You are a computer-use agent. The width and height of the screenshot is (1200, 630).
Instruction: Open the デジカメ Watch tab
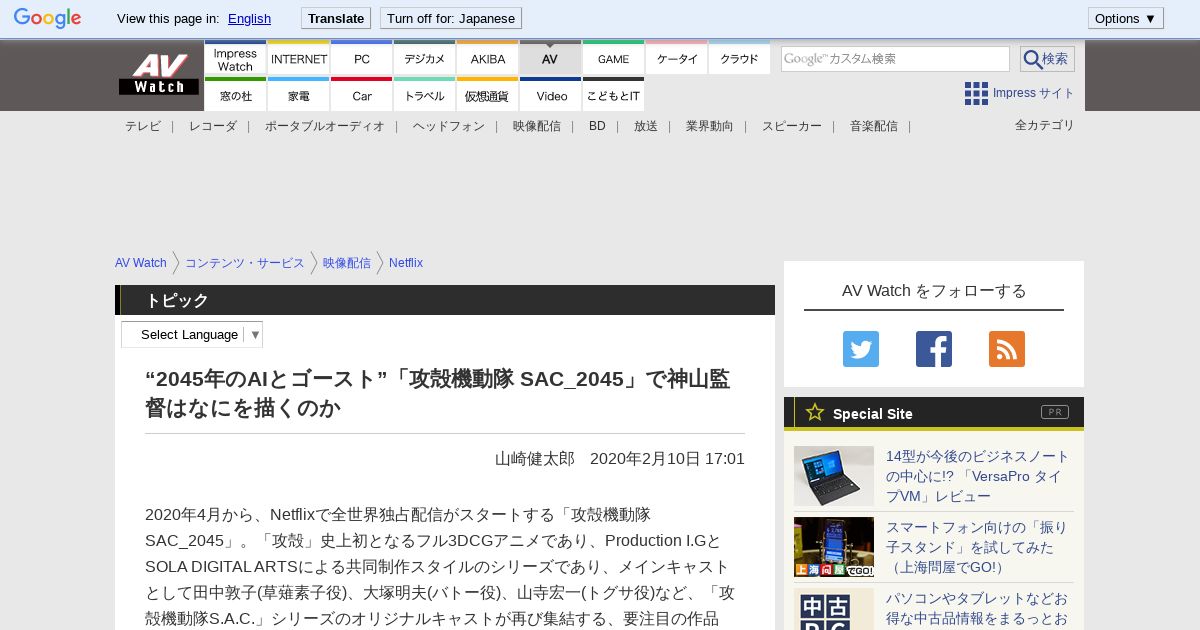click(424, 58)
